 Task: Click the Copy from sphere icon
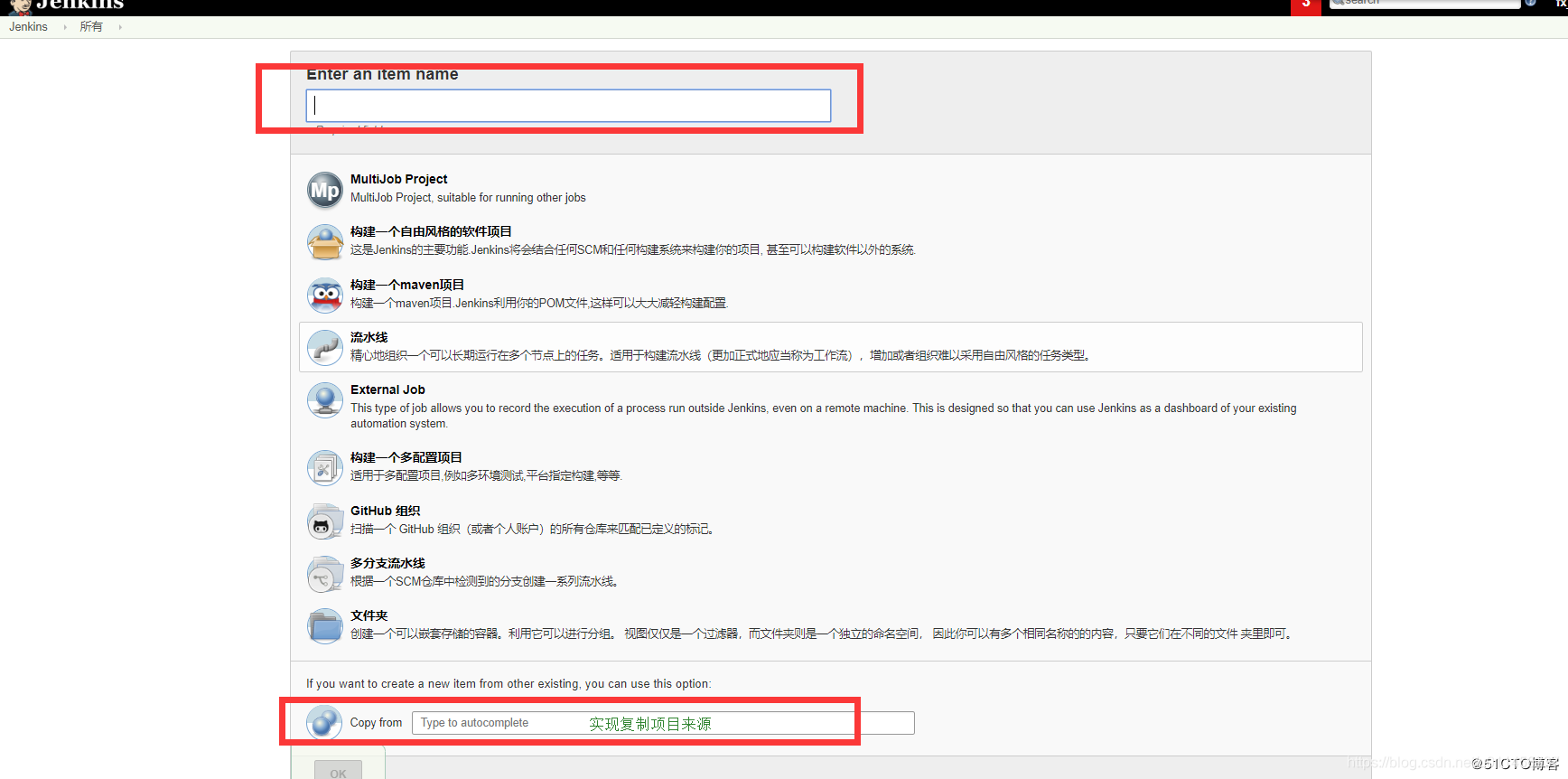pos(324,723)
